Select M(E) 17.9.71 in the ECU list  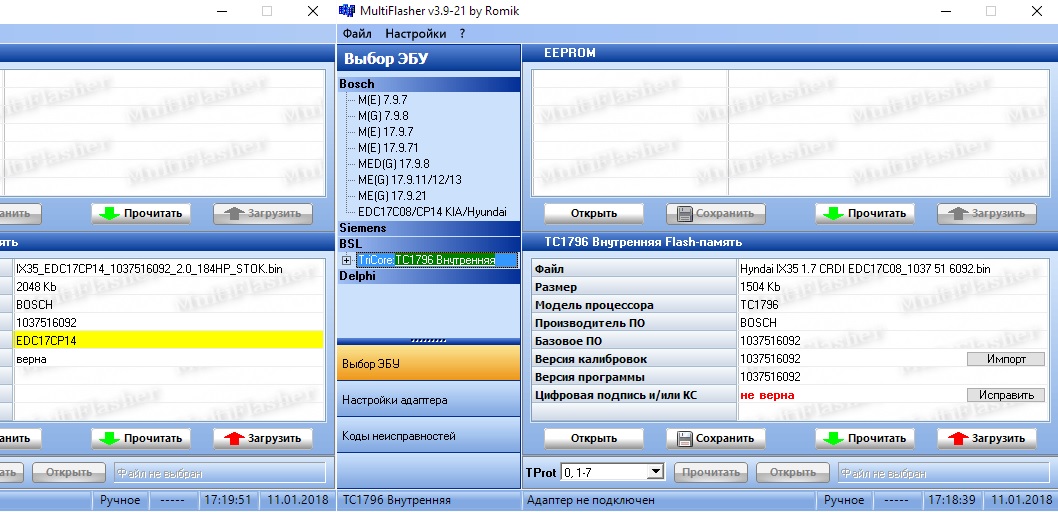click(x=388, y=148)
